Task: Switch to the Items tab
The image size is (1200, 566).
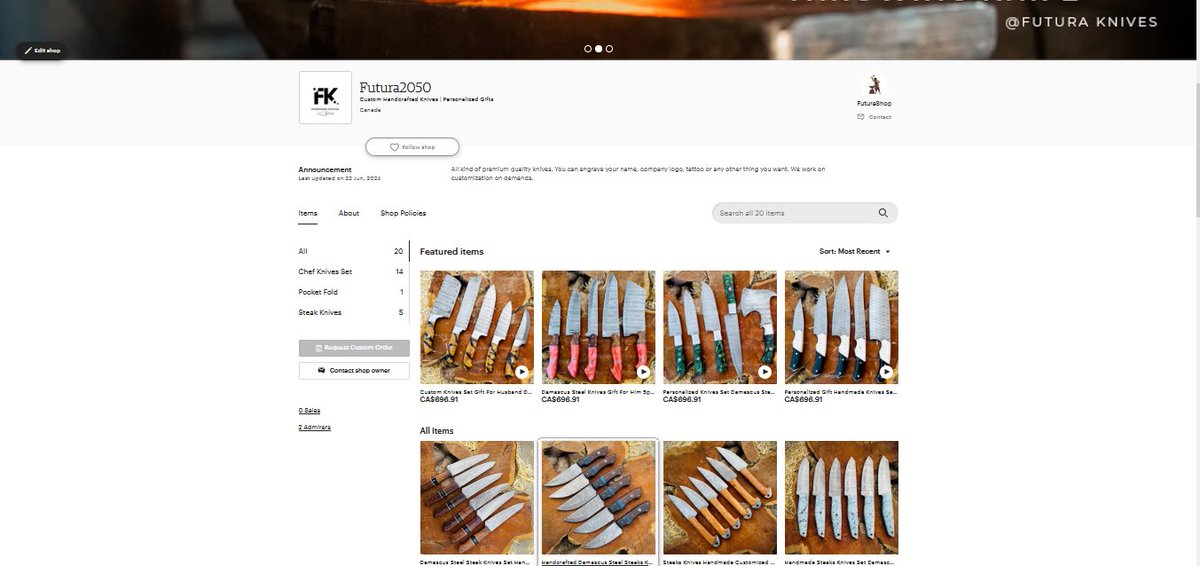Action: point(308,213)
